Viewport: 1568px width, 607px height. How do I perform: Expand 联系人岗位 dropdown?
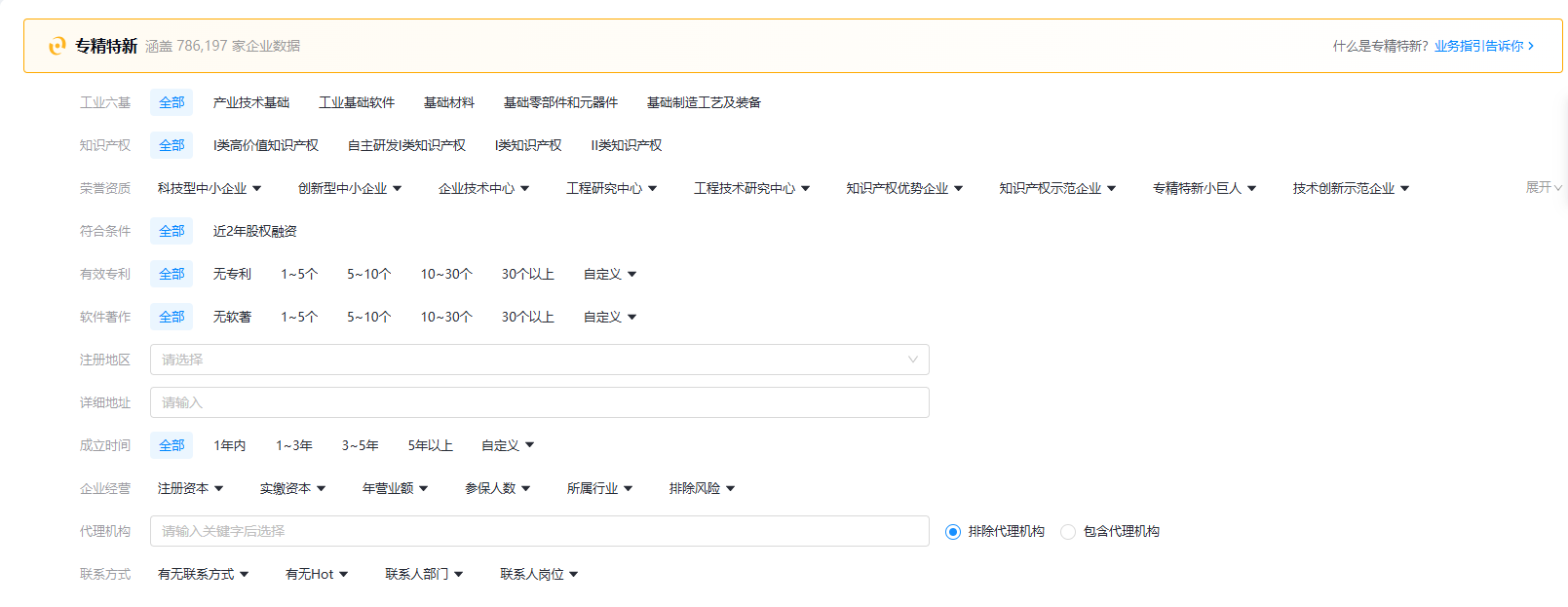point(540,574)
